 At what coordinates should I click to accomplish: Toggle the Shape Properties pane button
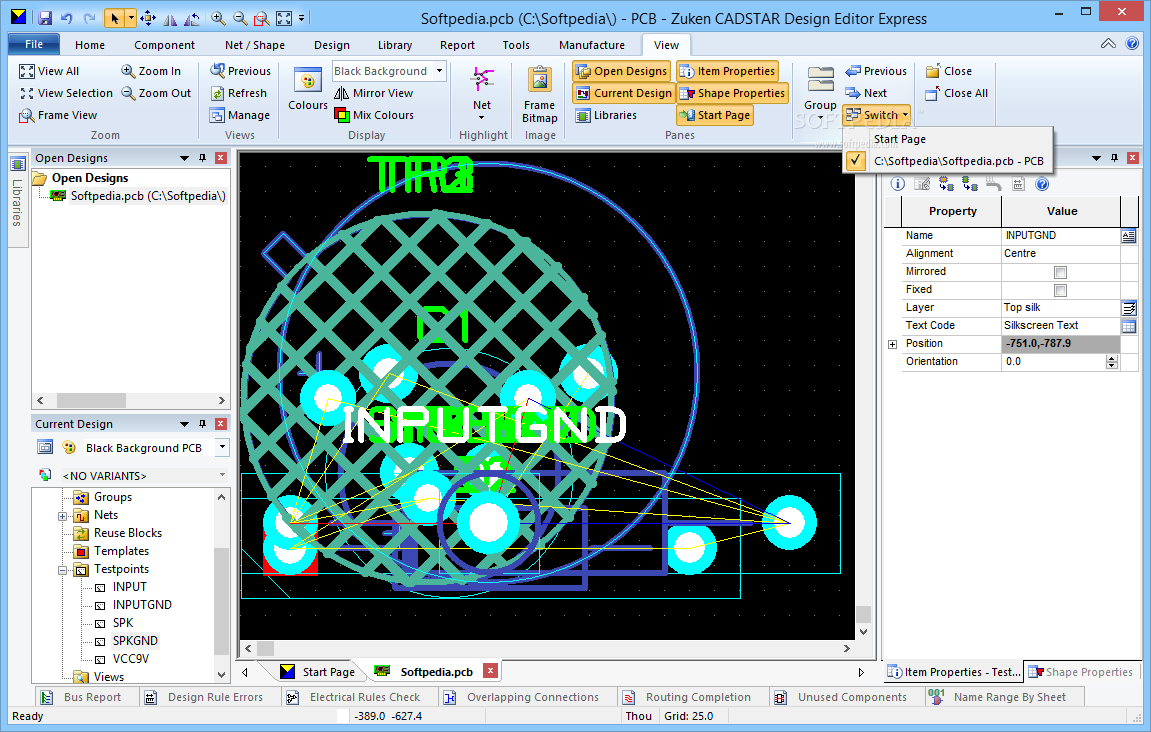click(733, 93)
